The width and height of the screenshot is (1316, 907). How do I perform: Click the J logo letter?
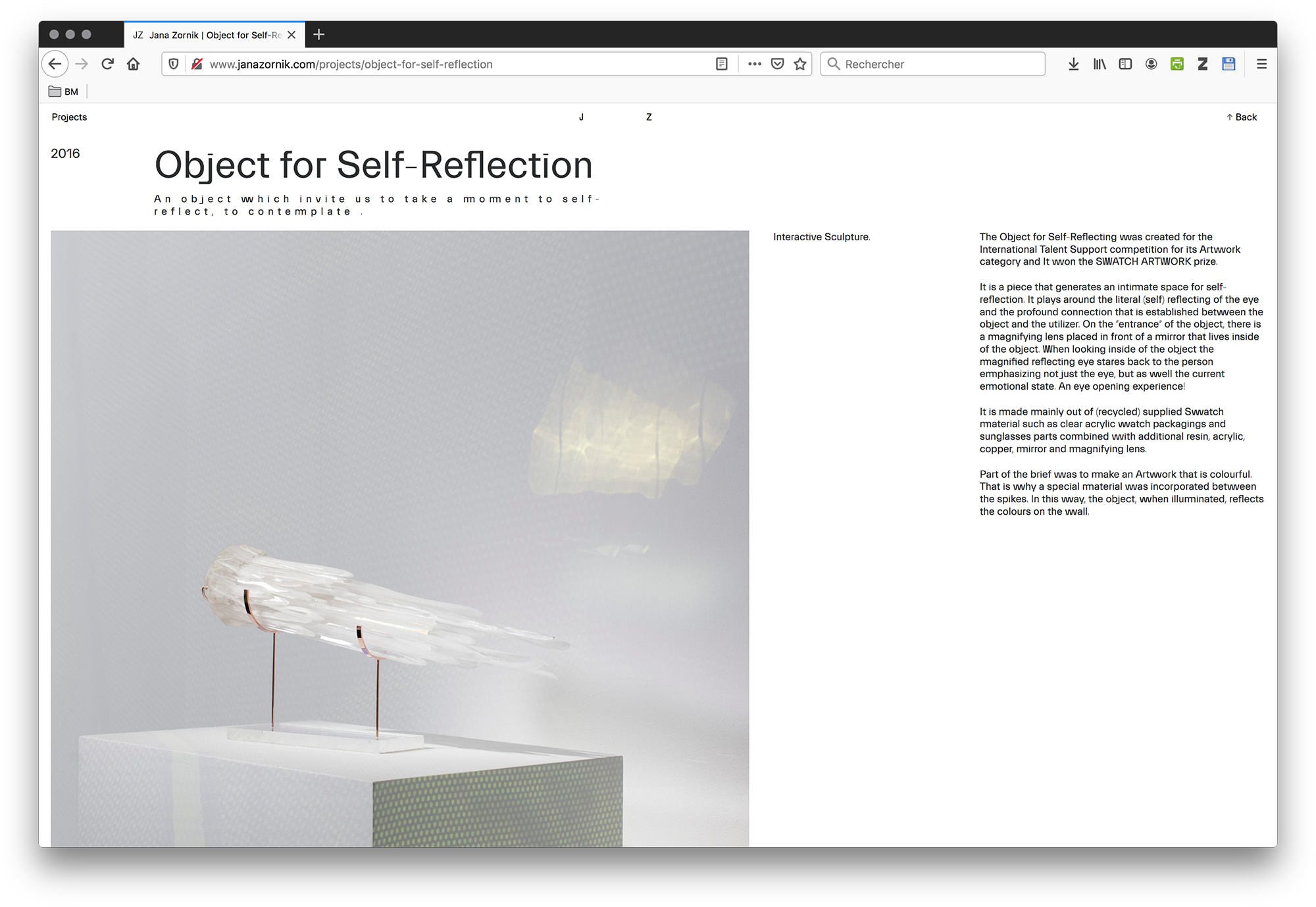(x=581, y=117)
